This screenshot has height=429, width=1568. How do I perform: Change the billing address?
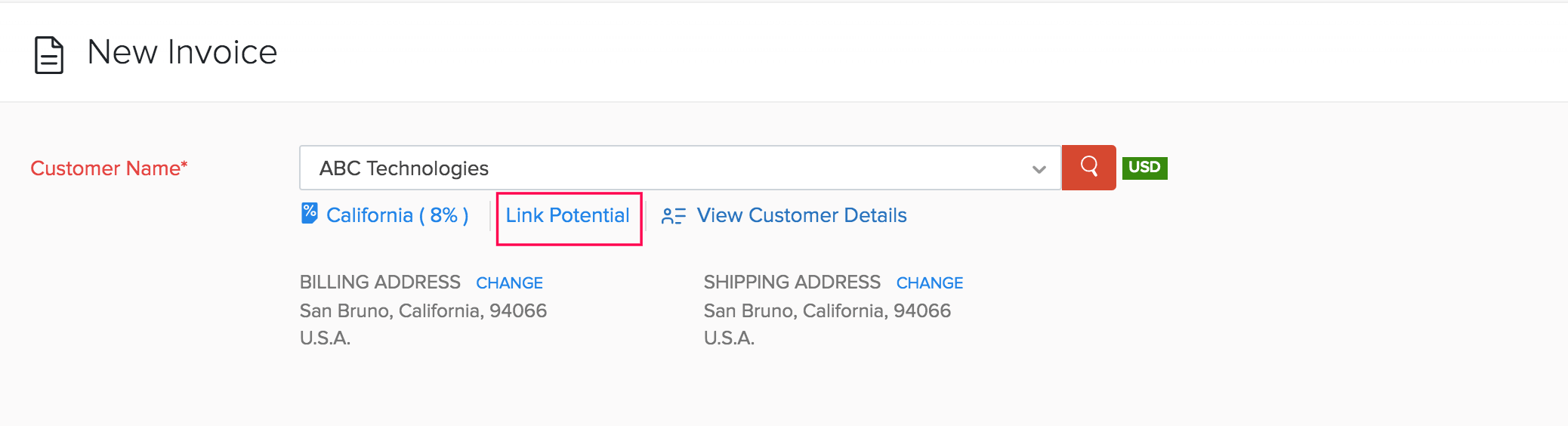[509, 283]
